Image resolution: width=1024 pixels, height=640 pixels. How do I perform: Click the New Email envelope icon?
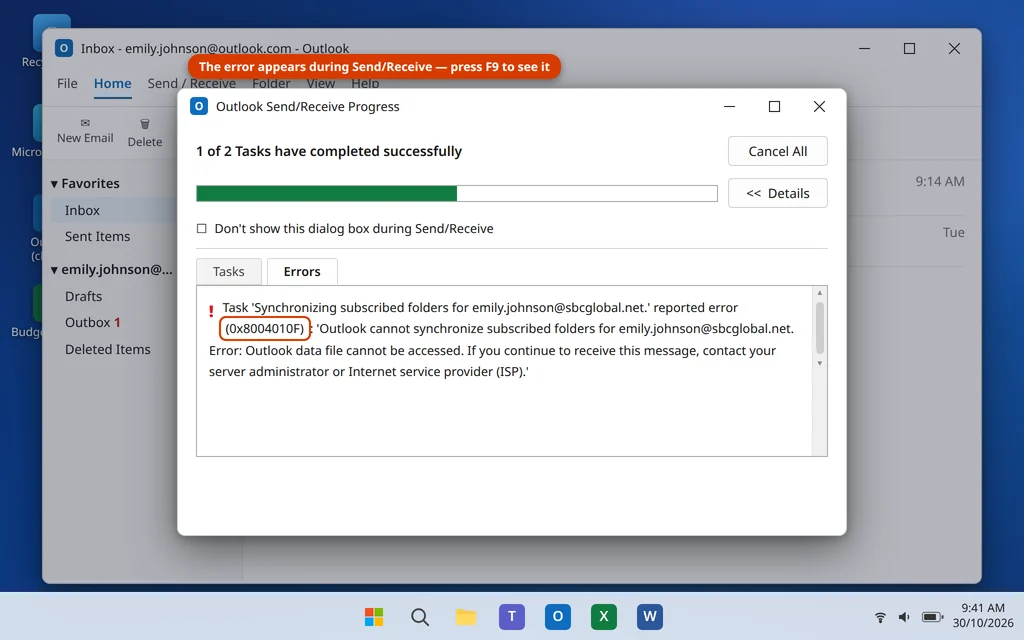click(85, 123)
